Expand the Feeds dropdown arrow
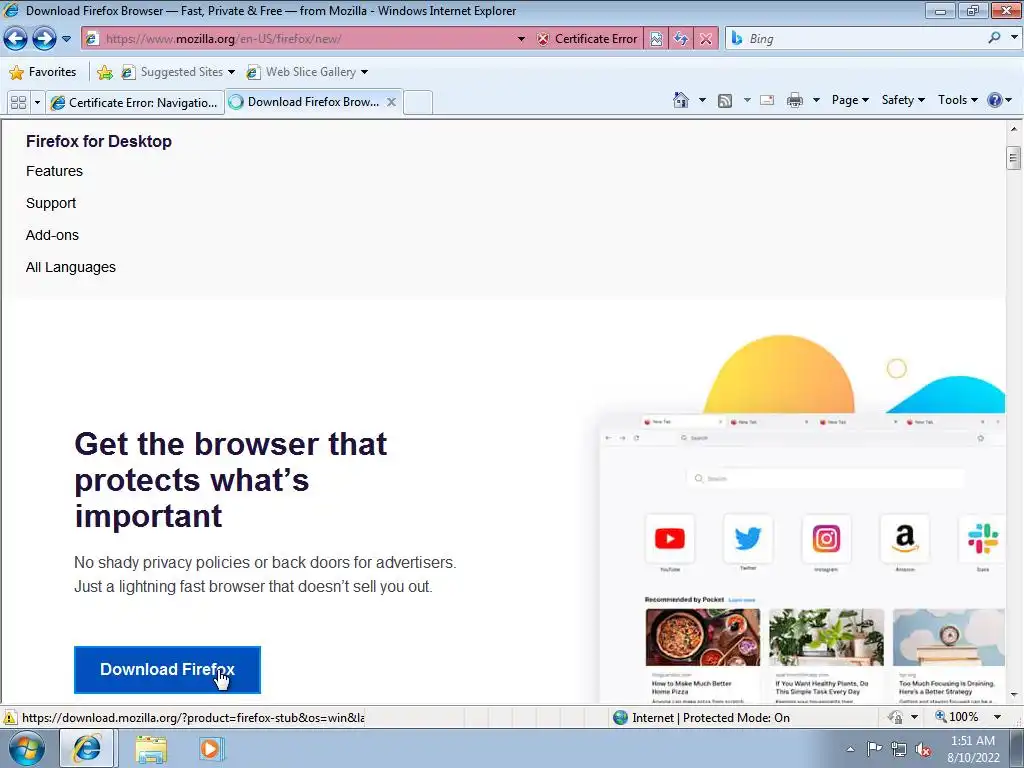Screen dimensions: 1024x768 (x=746, y=100)
